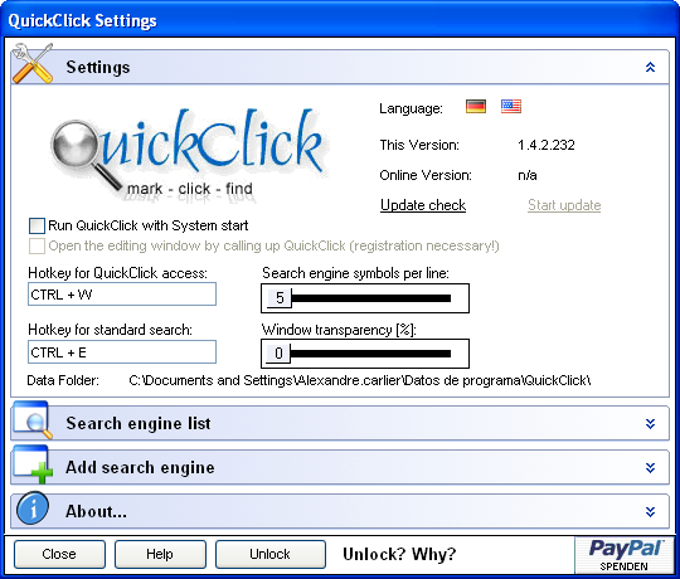The width and height of the screenshot is (680, 579).
Task: Click the Start update link
Action: (x=564, y=205)
